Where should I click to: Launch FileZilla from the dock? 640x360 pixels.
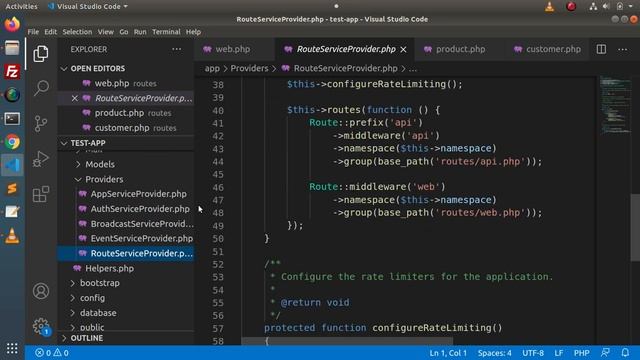(12, 72)
